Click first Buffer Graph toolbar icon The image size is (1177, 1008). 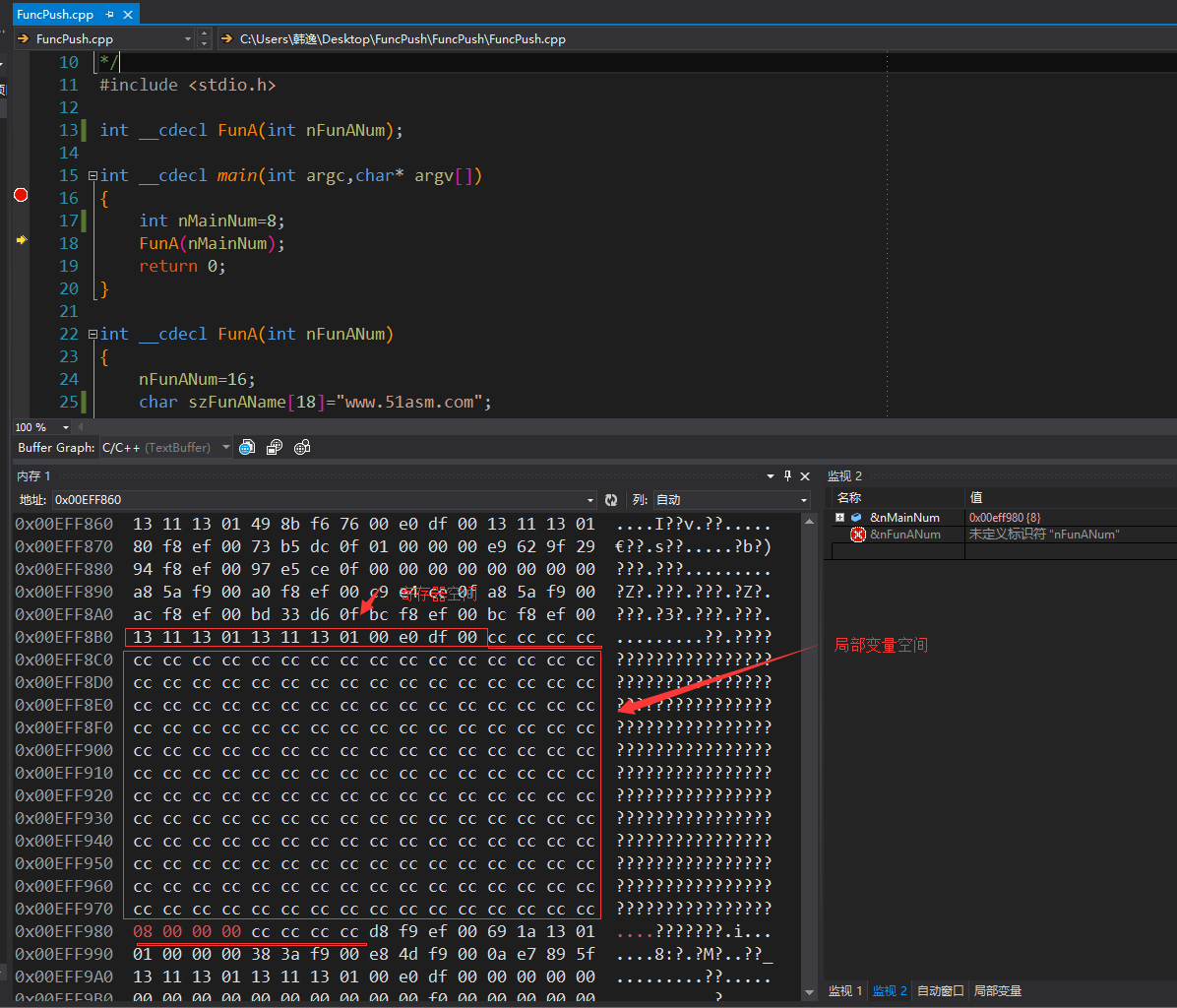[x=247, y=447]
